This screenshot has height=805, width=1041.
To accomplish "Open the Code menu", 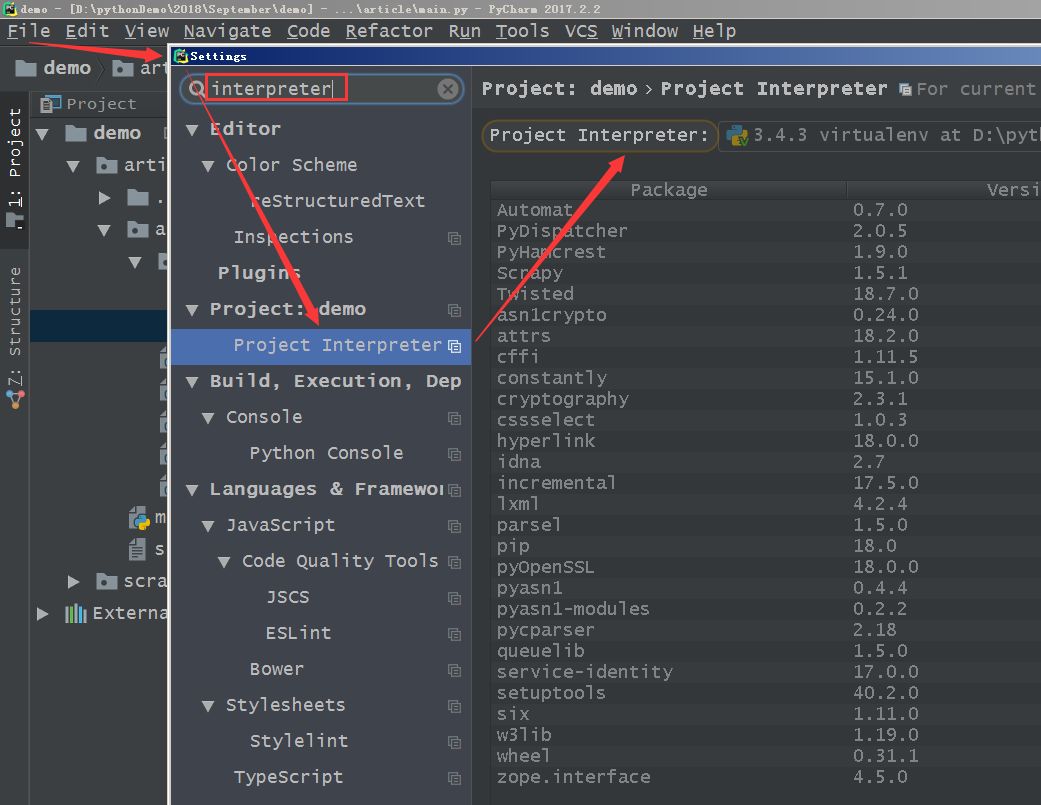I will (308, 31).
